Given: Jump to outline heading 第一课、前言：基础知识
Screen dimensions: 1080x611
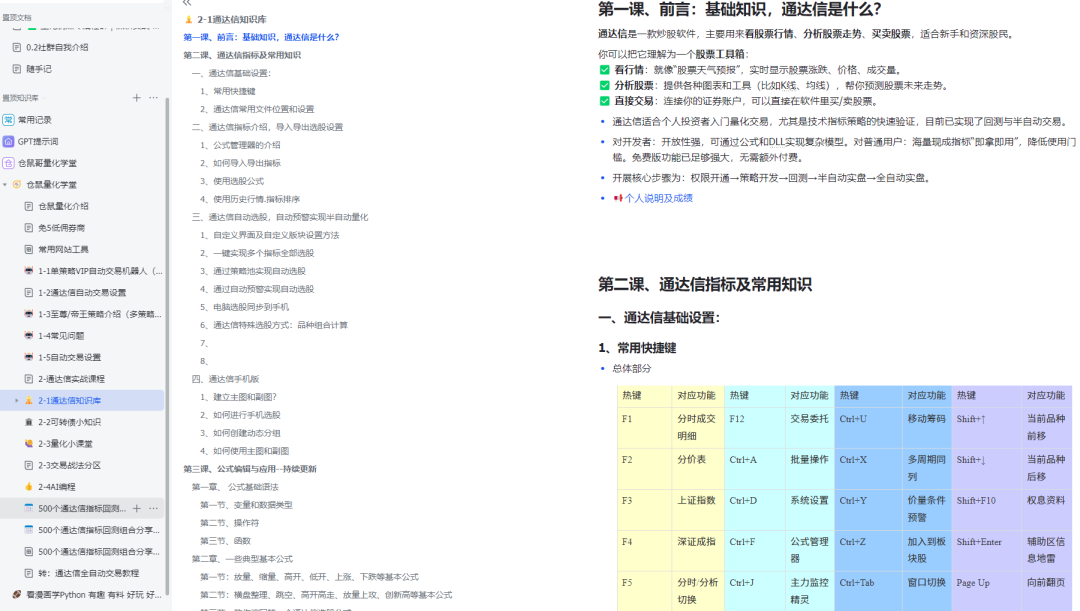Looking at the screenshot, I should 261,37.
